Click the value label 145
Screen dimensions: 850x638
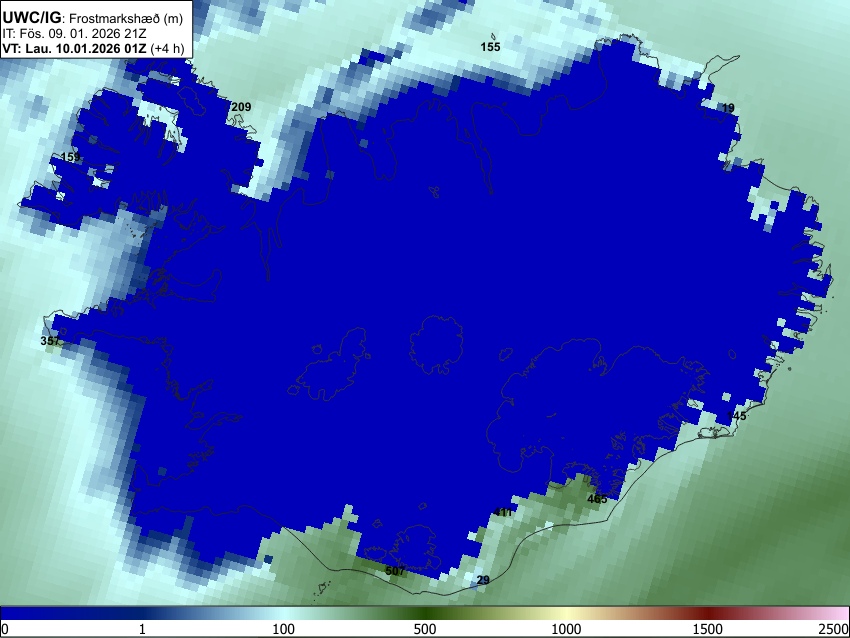tap(737, 416)
